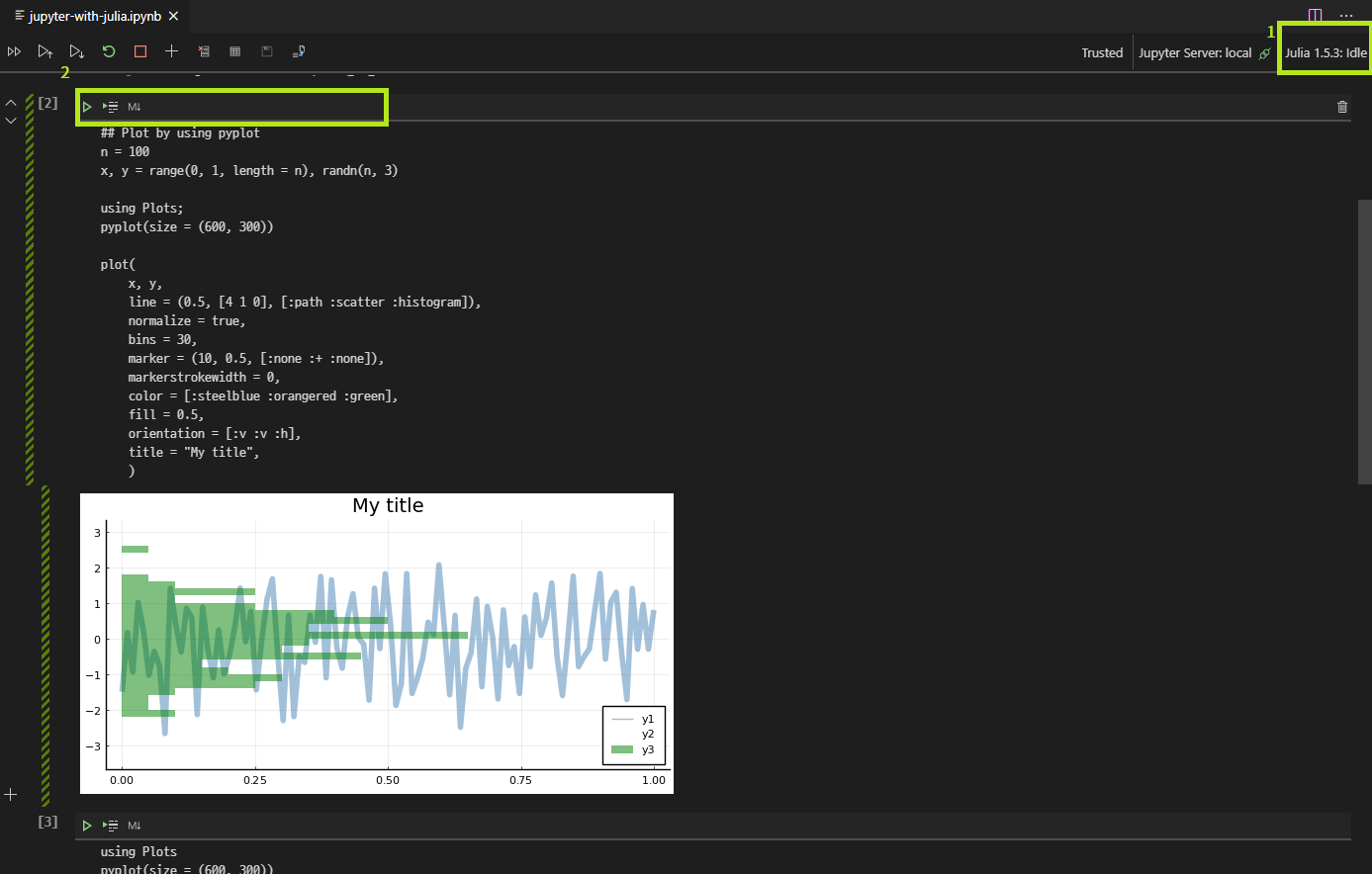Split the editor with the split icon

click(1315, 16)
